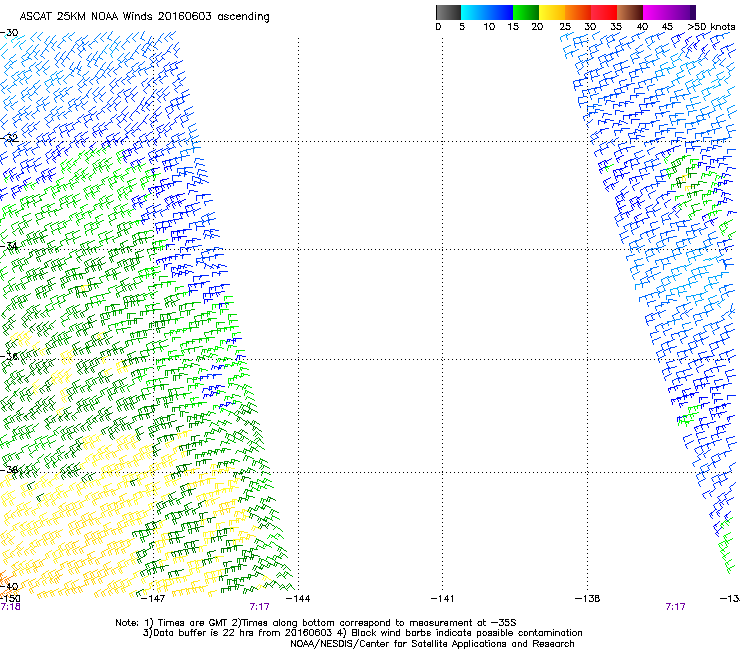
Task: Click the purple "7:18" swath time label
Action: point(10,607)
